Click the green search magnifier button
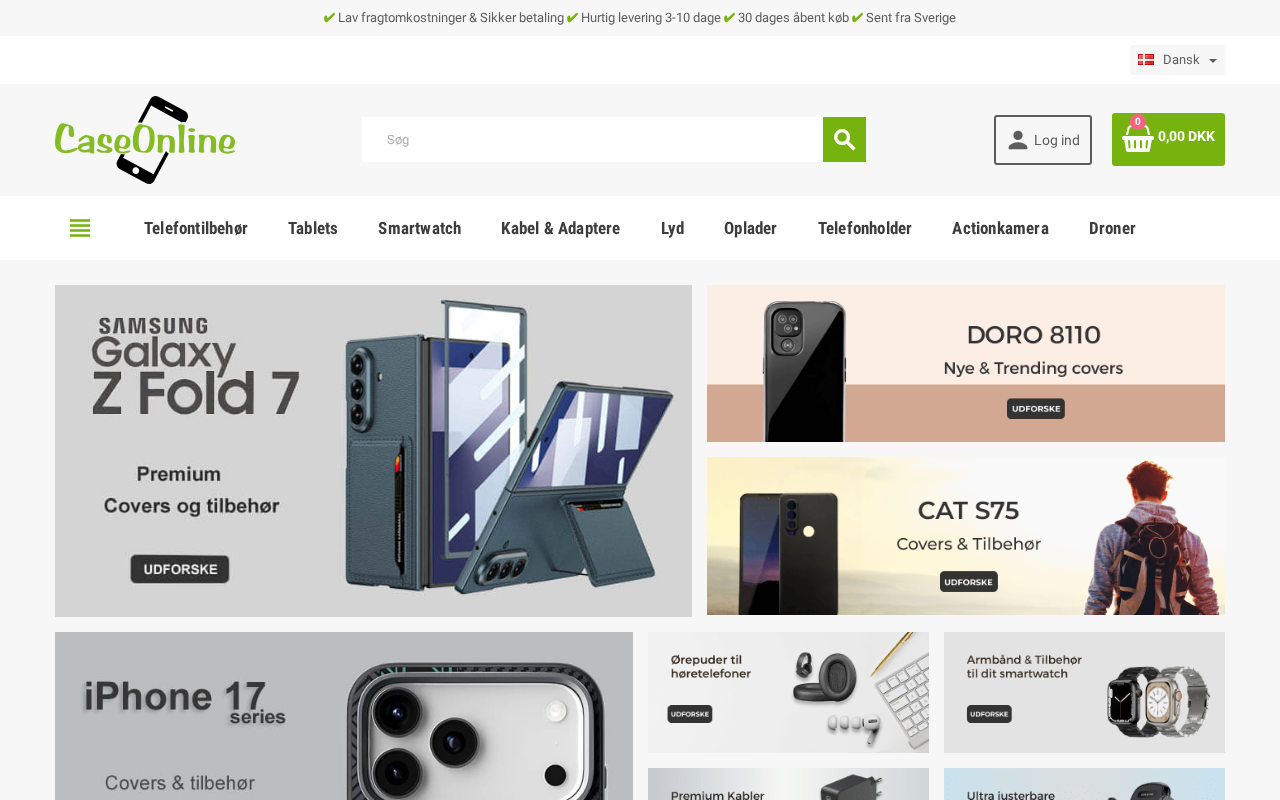Viewport: 1280px width, 800px height. tap(844, 139)
